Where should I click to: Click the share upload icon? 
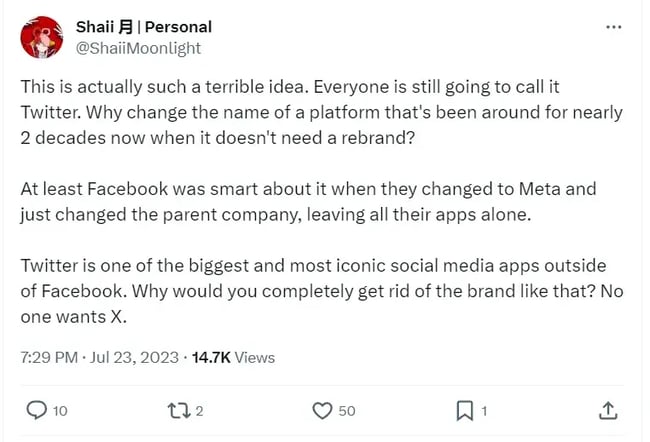pos(607,410)
